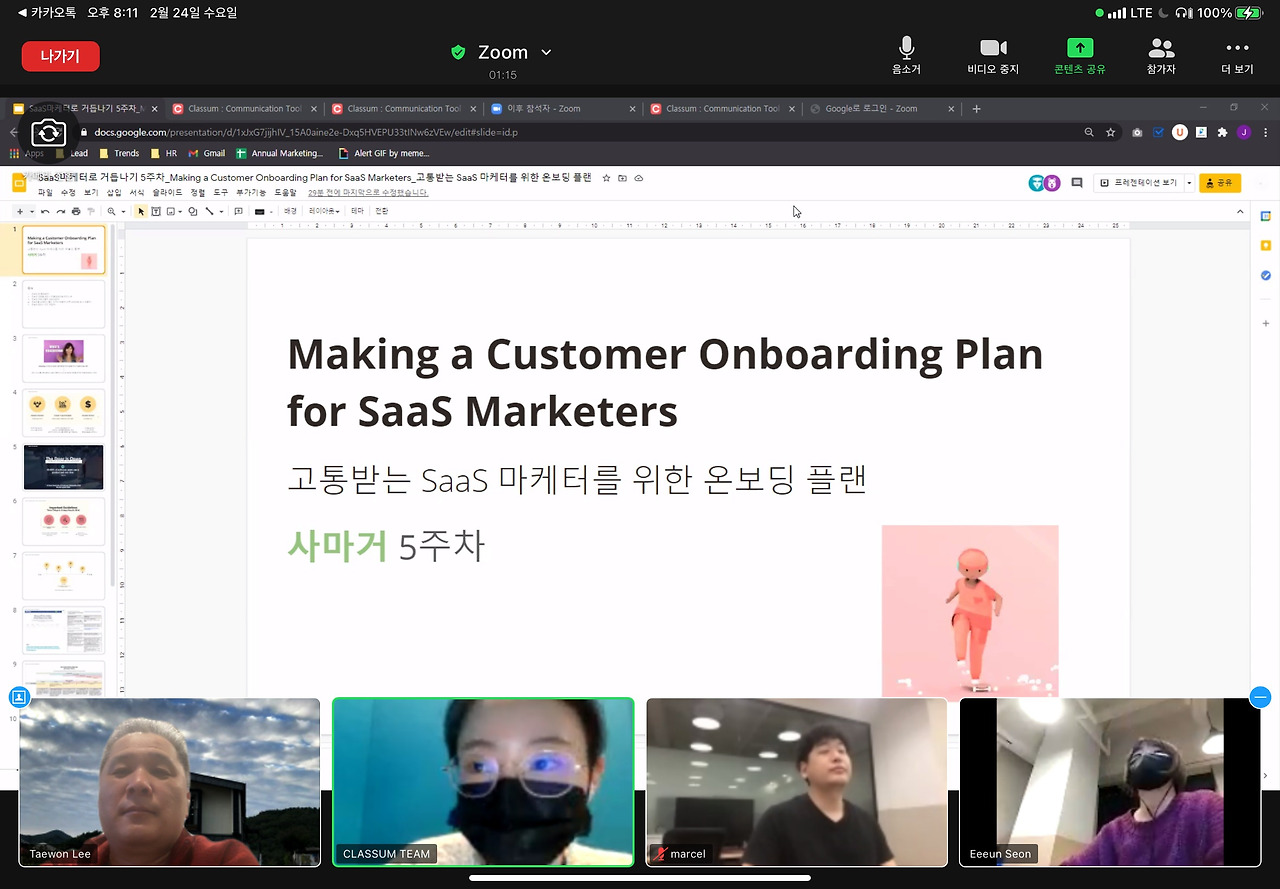The width and height of the screenshot is (1280, 889).
Task: Expand the Slides zoom level dropdown
Action: (x=122, y=212)
